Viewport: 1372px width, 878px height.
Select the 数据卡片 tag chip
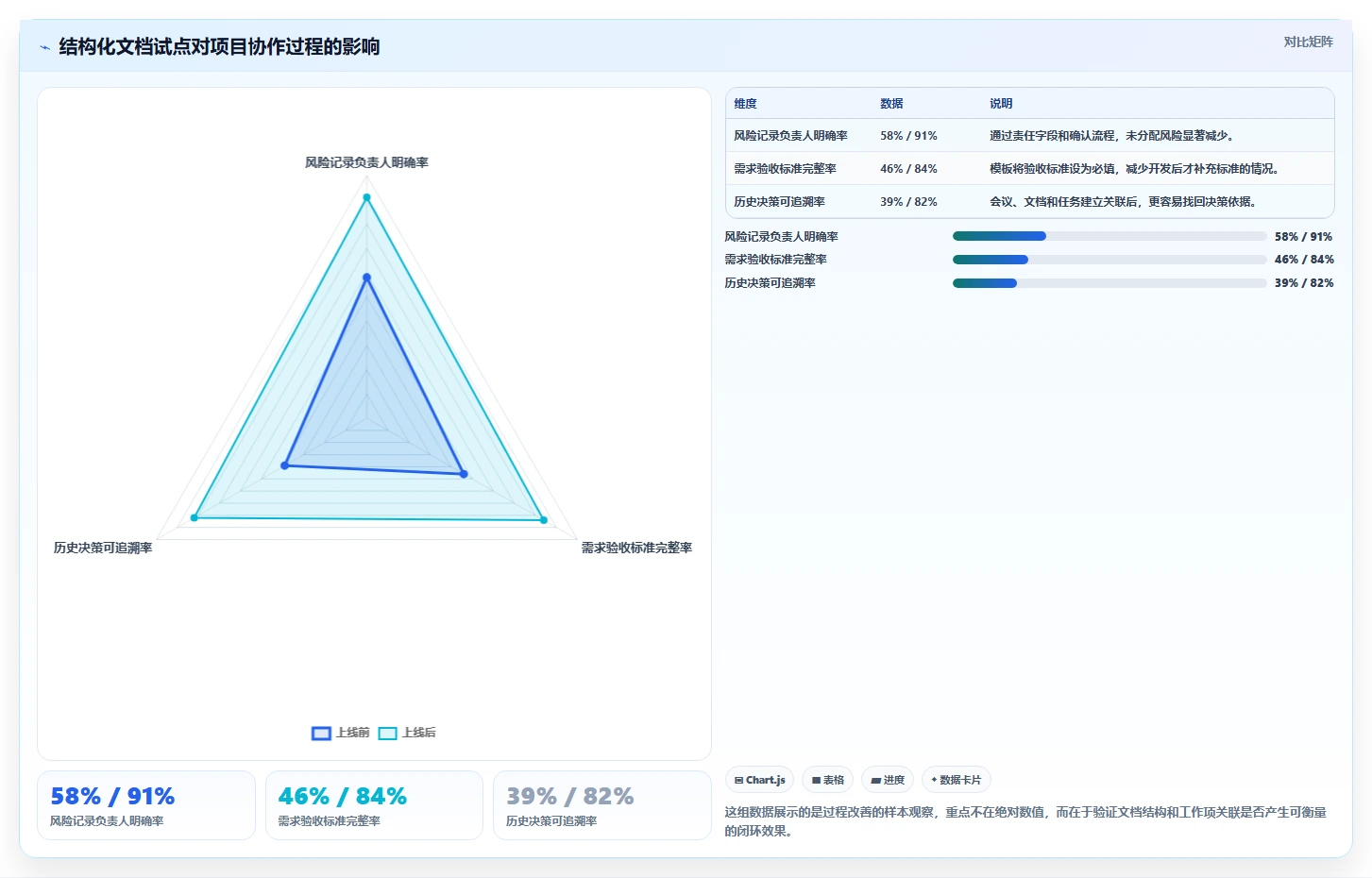tap(957, 780)
